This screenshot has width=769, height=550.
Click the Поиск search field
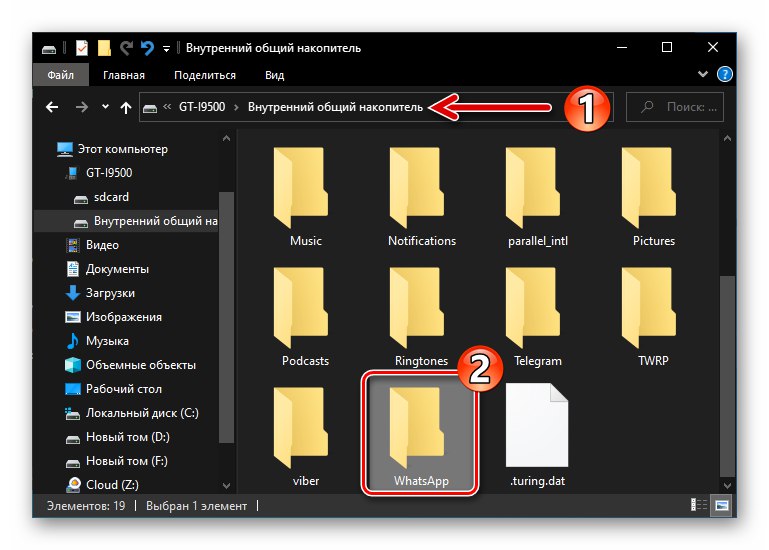tap(674, 107)
